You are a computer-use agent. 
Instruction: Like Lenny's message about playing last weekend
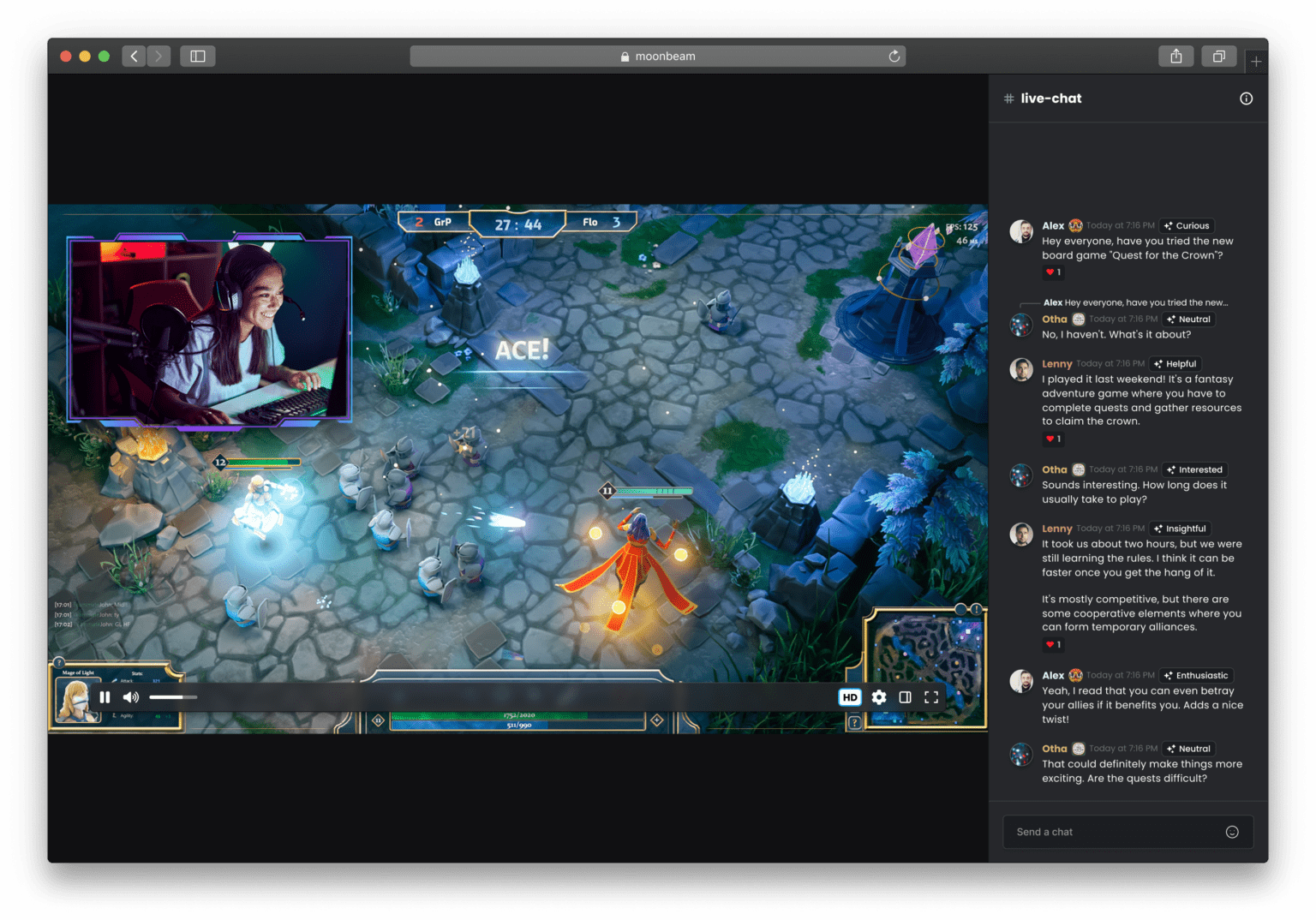click(1053, 439)
